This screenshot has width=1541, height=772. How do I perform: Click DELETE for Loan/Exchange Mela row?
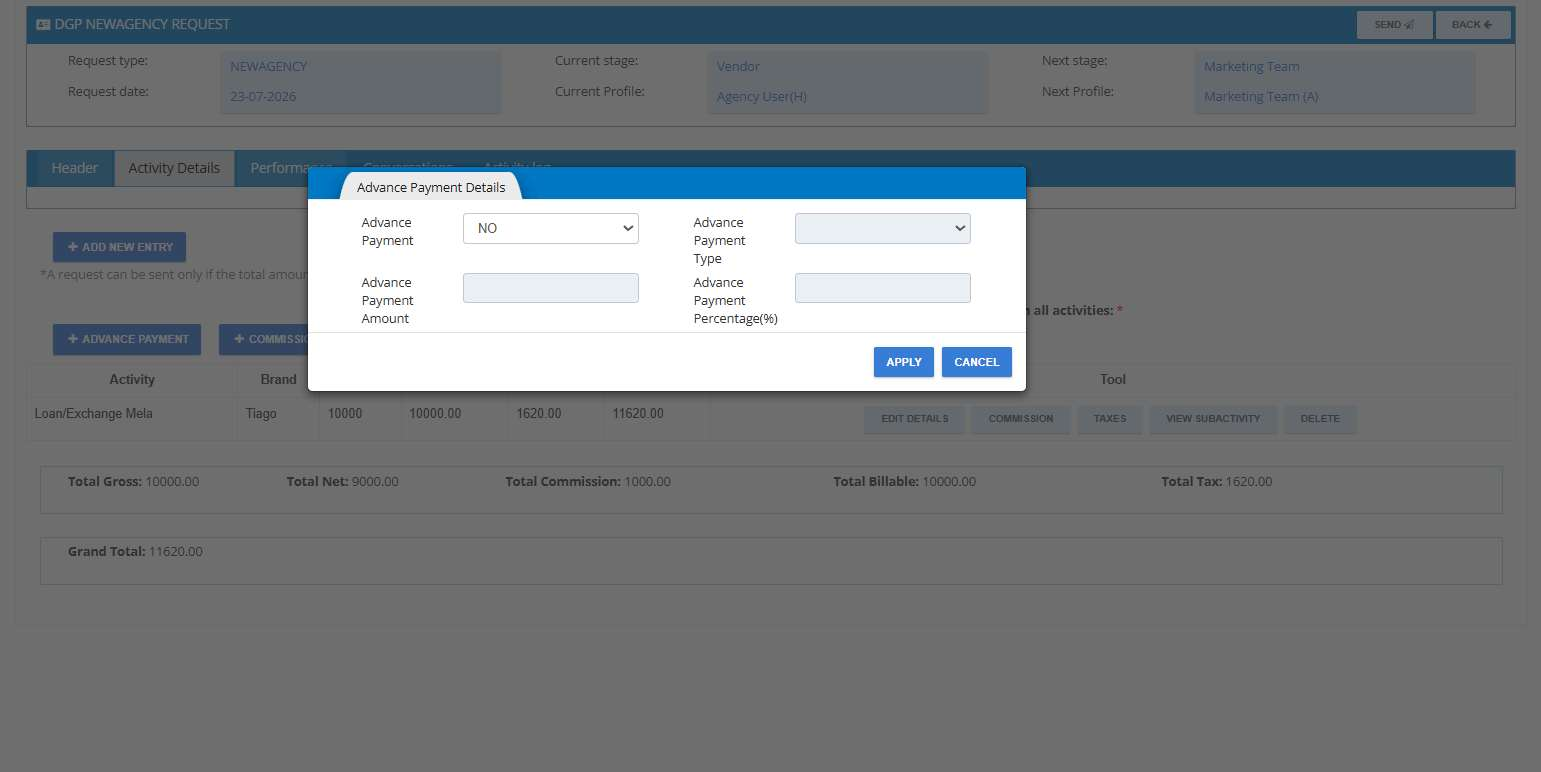[1320, 419]
